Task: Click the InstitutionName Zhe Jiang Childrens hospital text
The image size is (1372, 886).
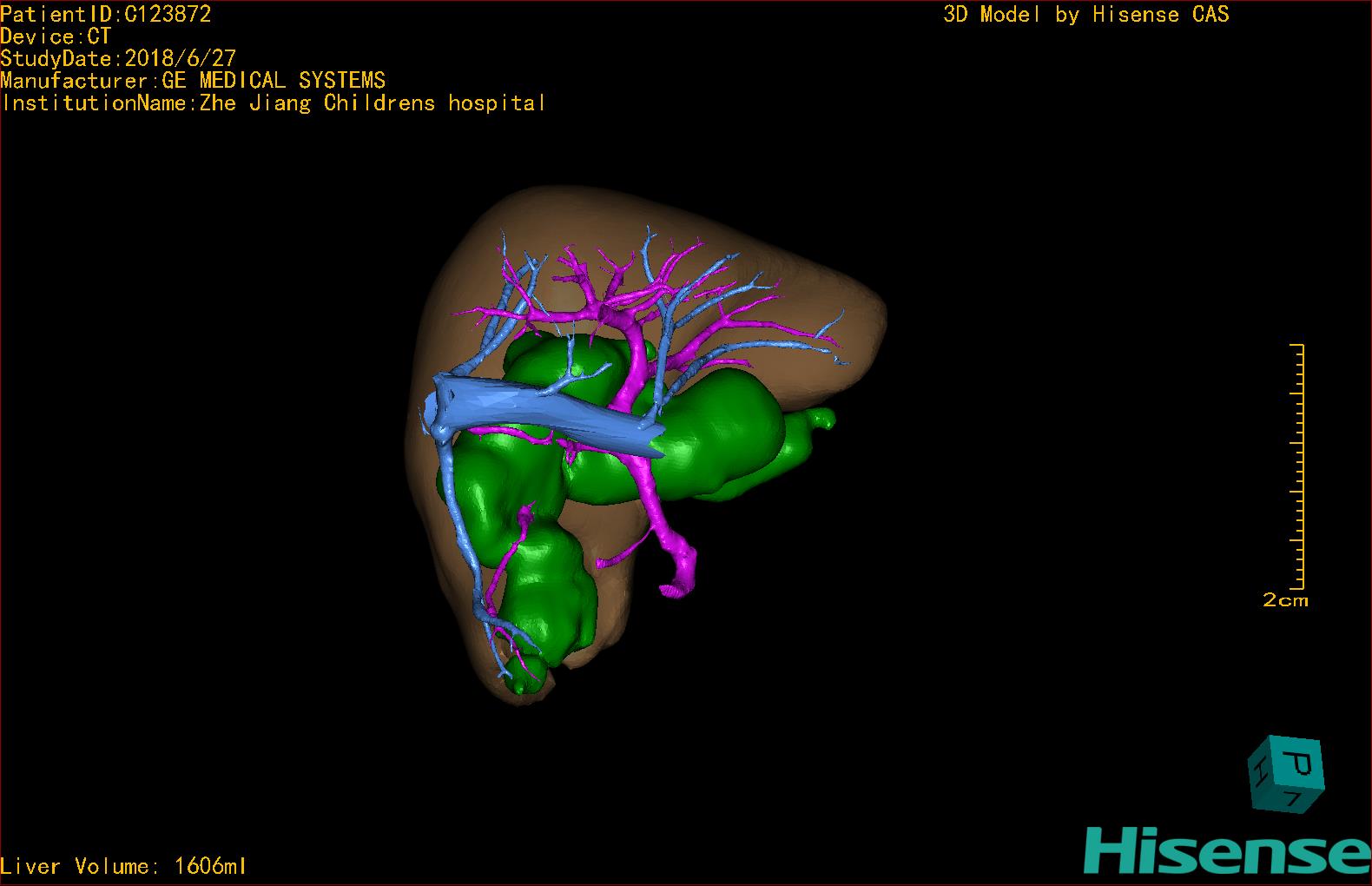Action: pos(274,102)
